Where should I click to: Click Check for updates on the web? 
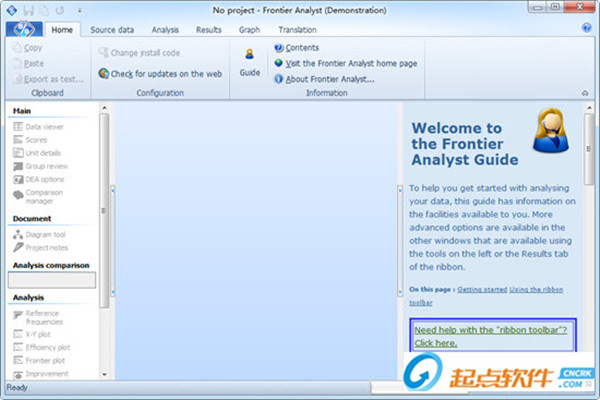(160, 73)
